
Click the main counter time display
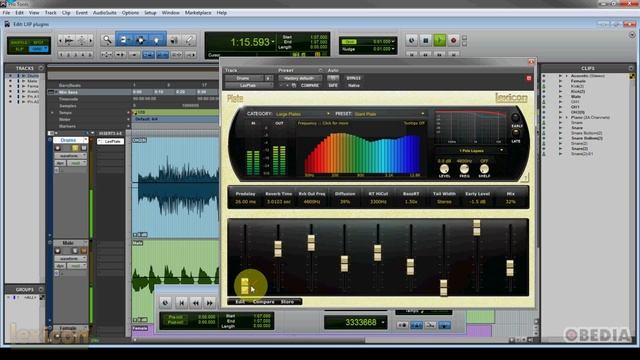[x=250, y=42]
